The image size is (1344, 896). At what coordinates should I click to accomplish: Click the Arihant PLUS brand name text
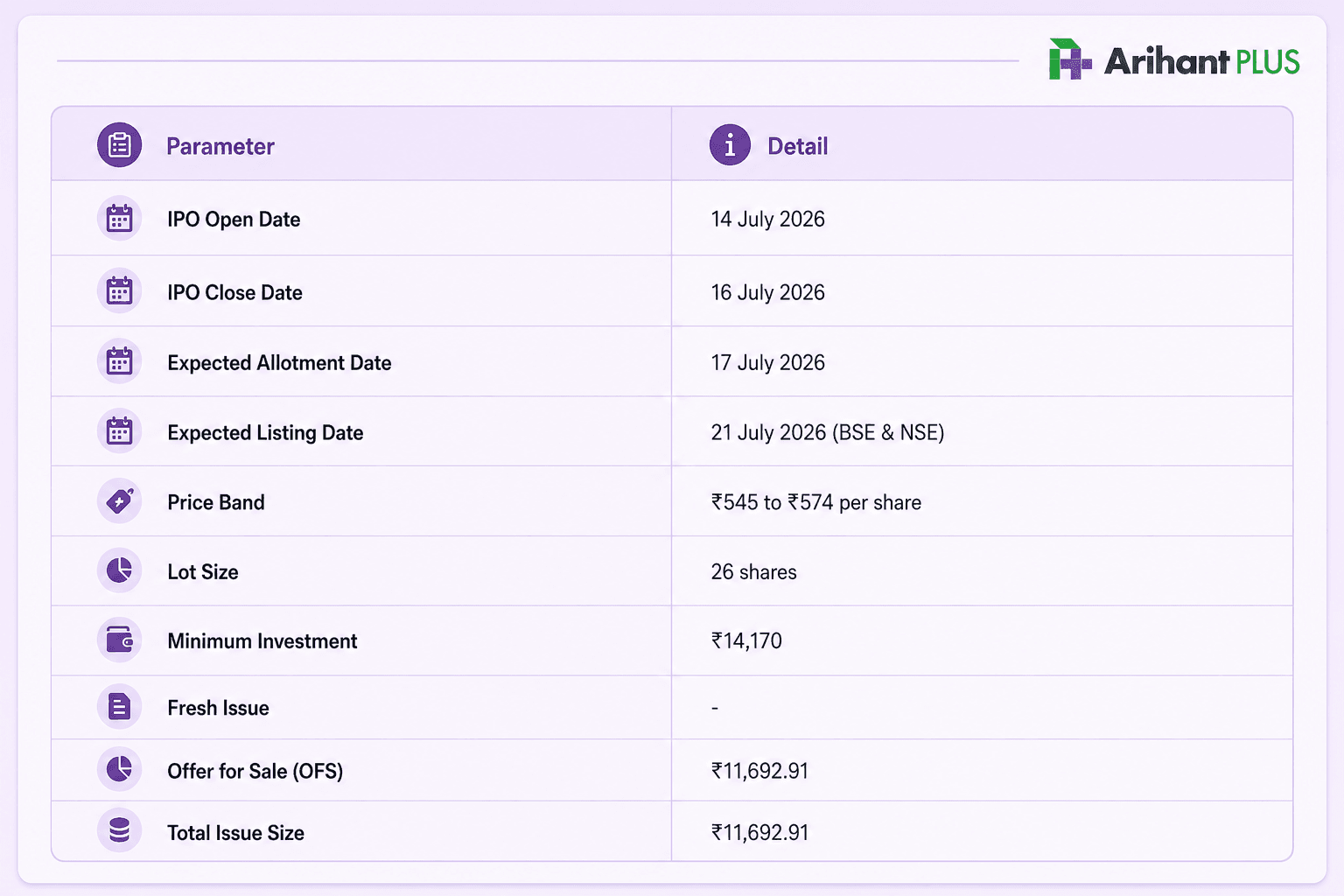[1201, 61]
